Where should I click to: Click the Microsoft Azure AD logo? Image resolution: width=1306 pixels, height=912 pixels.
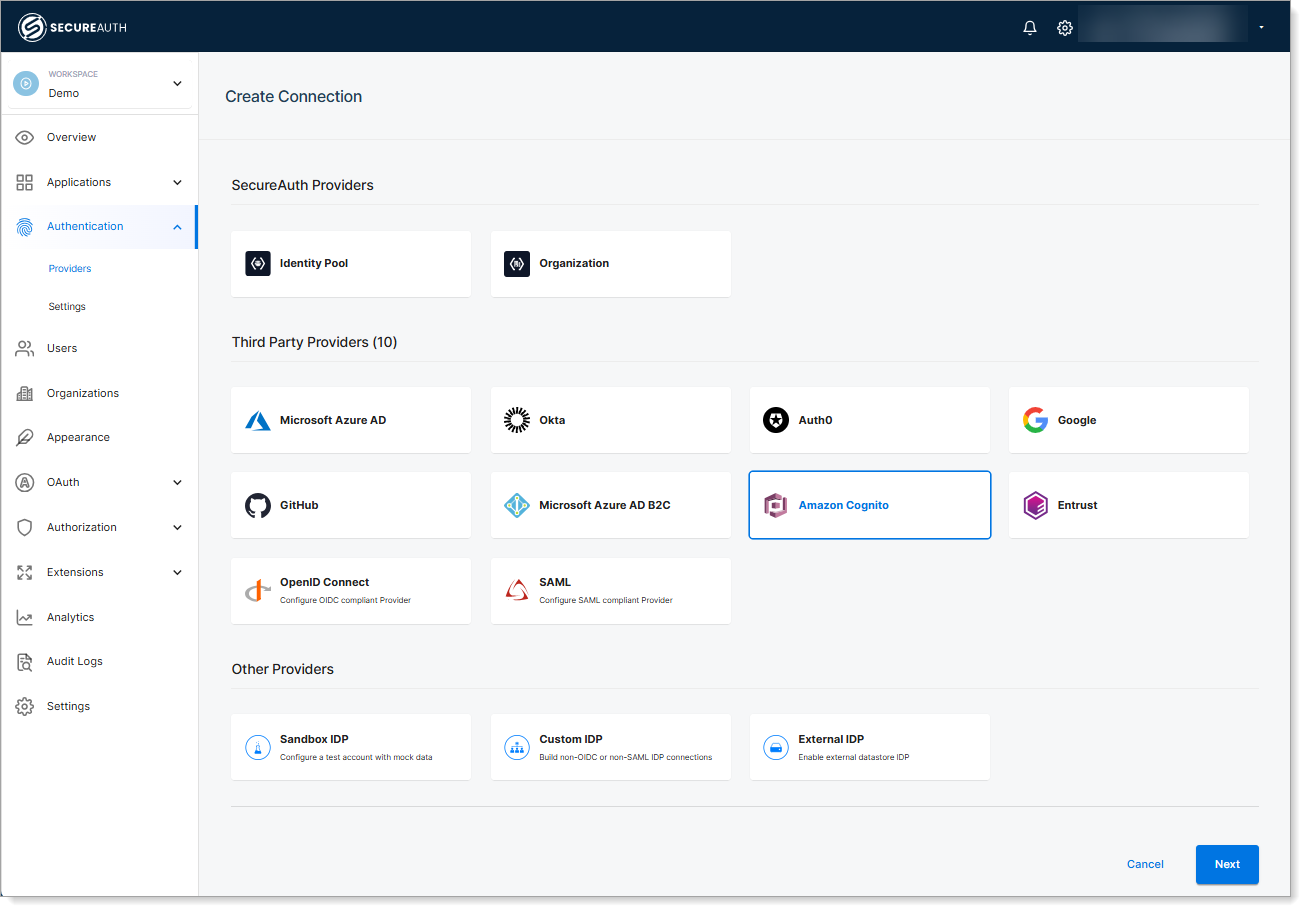(x=258, y=420)
